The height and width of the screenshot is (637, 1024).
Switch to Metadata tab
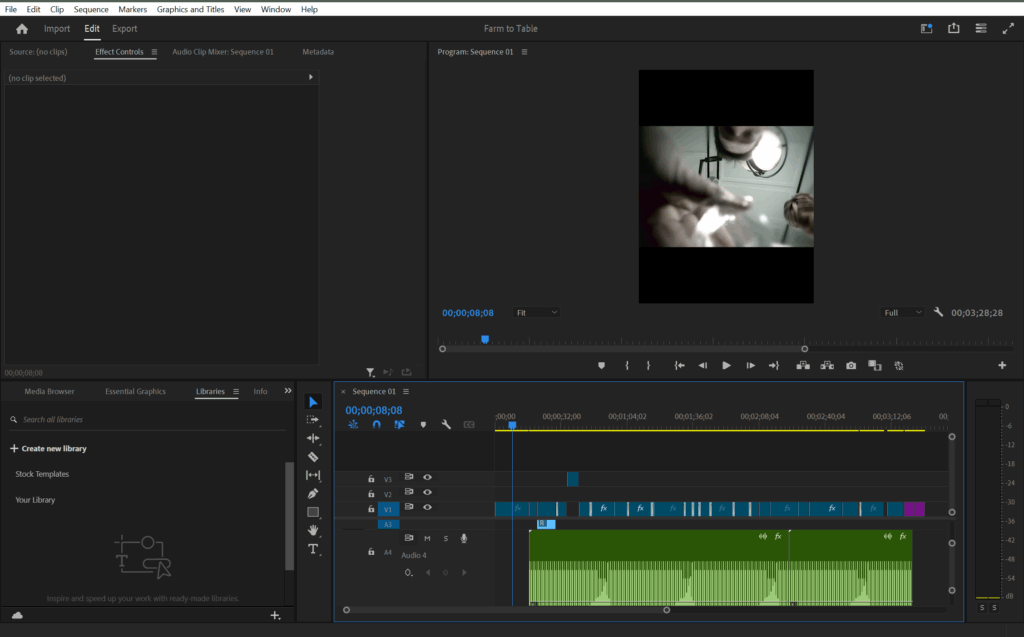(x=318, y=52)
